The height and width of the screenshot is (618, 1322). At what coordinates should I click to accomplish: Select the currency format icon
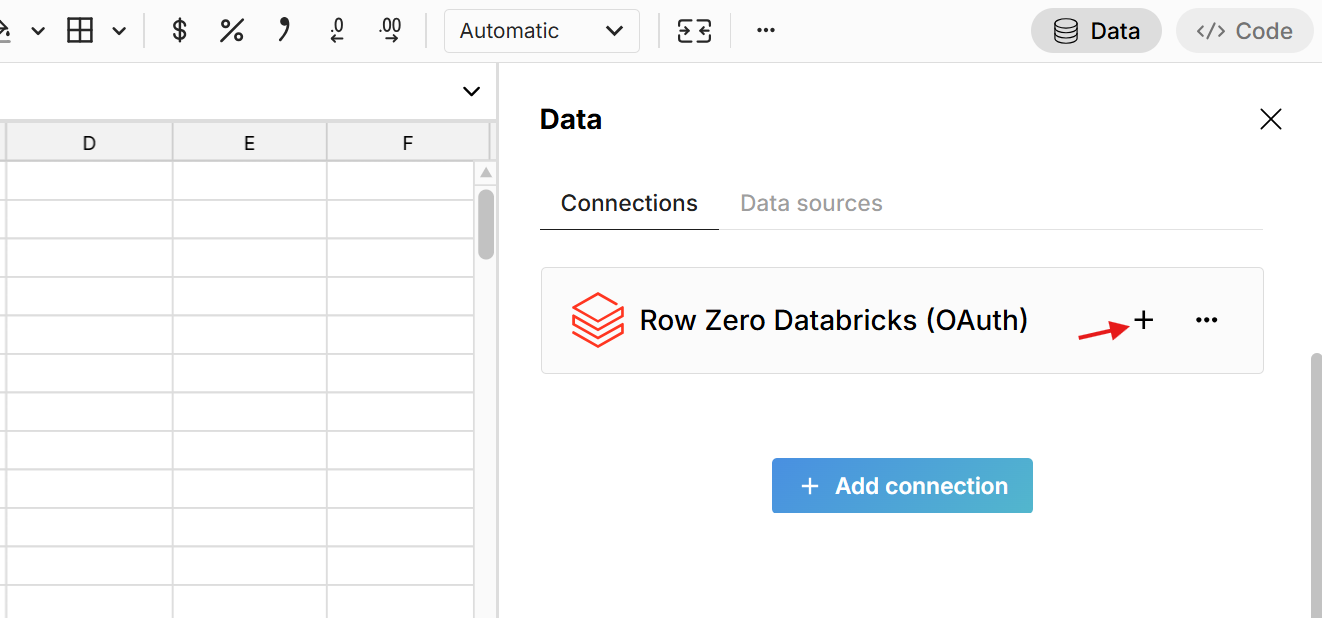179,31
